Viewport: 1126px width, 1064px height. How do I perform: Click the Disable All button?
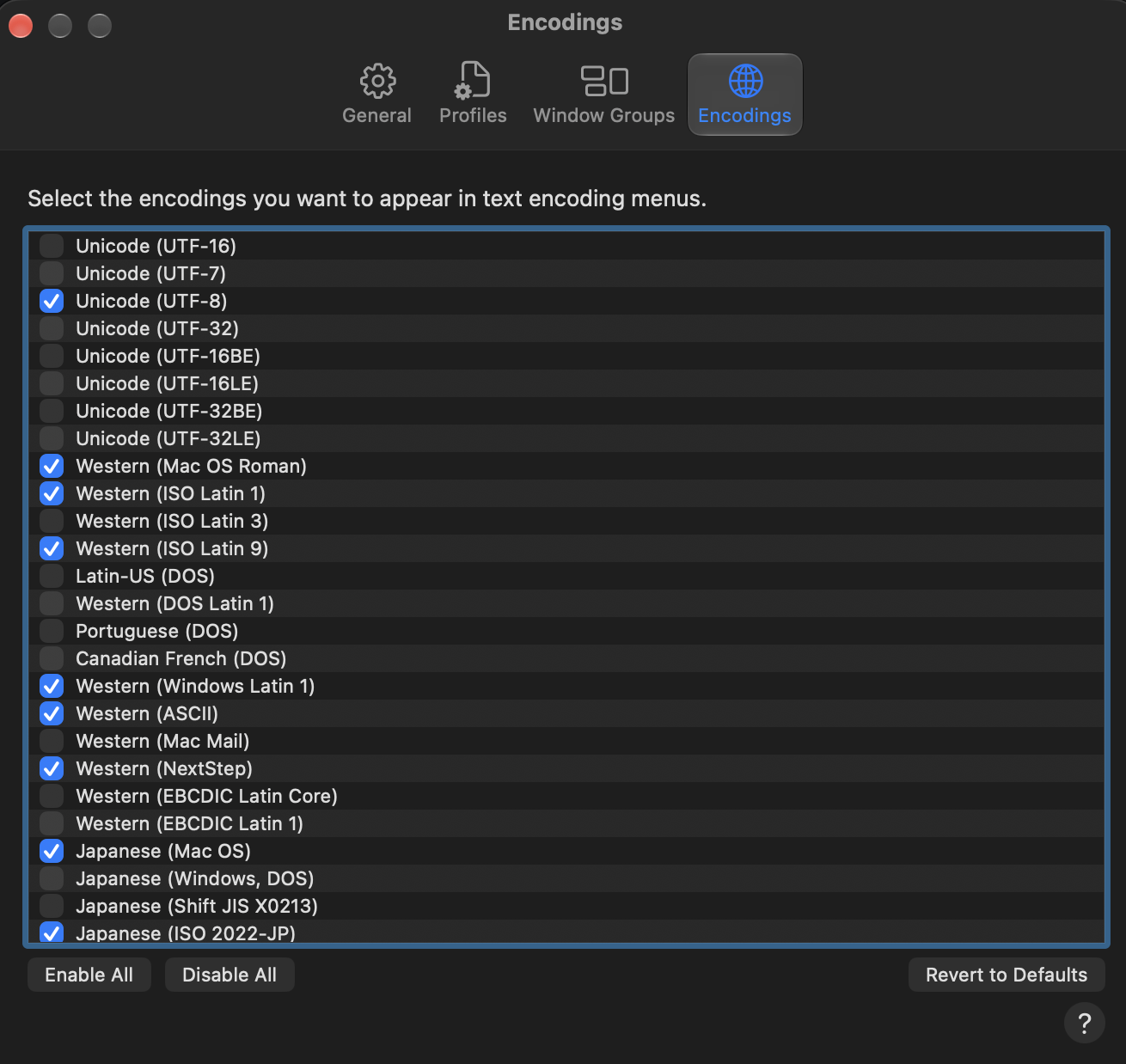229,975
